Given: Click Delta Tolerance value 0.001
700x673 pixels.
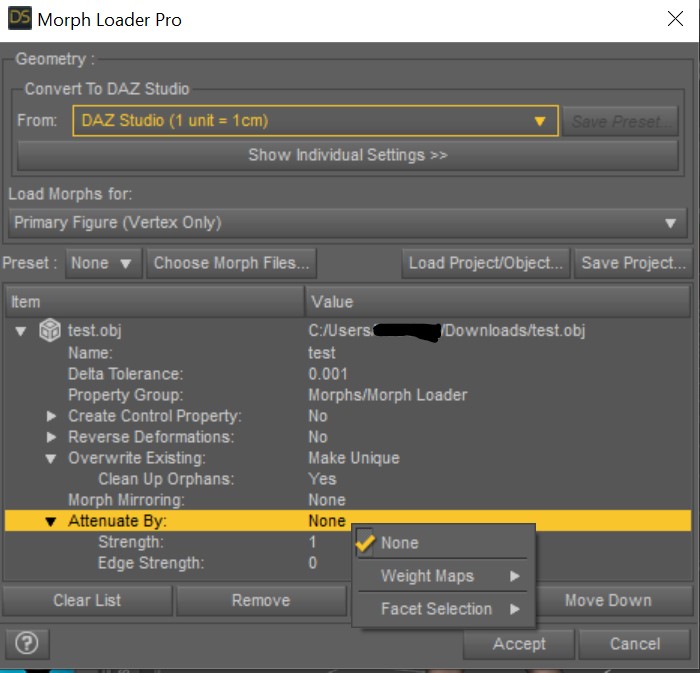Looking at the screenshot, I should pyautogui.click(x=328, y=374).
